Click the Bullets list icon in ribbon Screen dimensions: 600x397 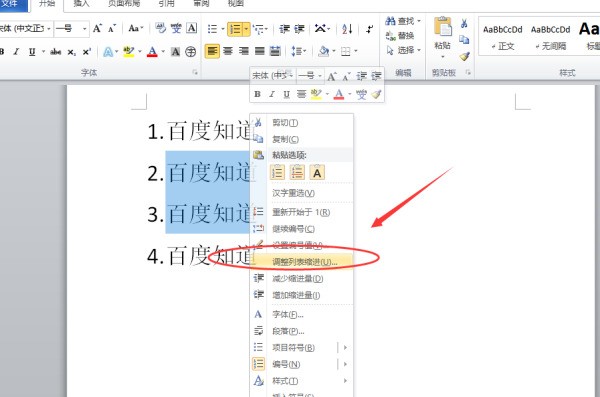tap(212, 29)
